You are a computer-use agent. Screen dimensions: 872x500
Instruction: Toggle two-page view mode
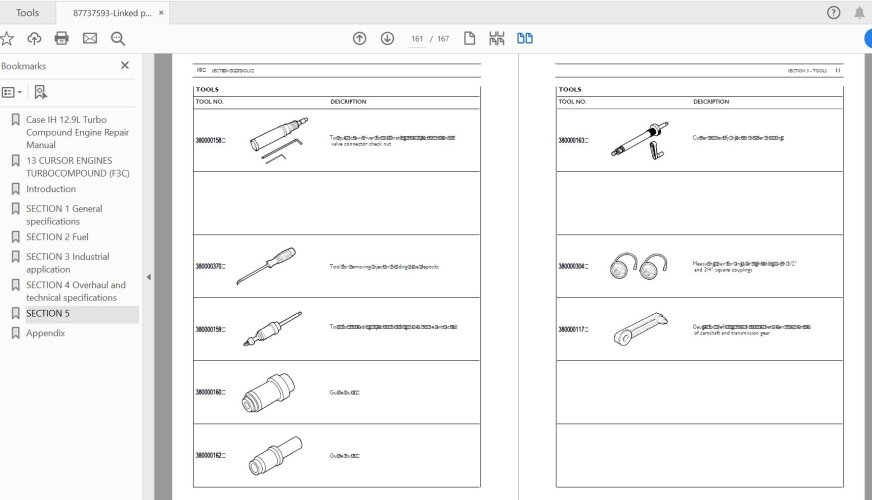(525, 39)
